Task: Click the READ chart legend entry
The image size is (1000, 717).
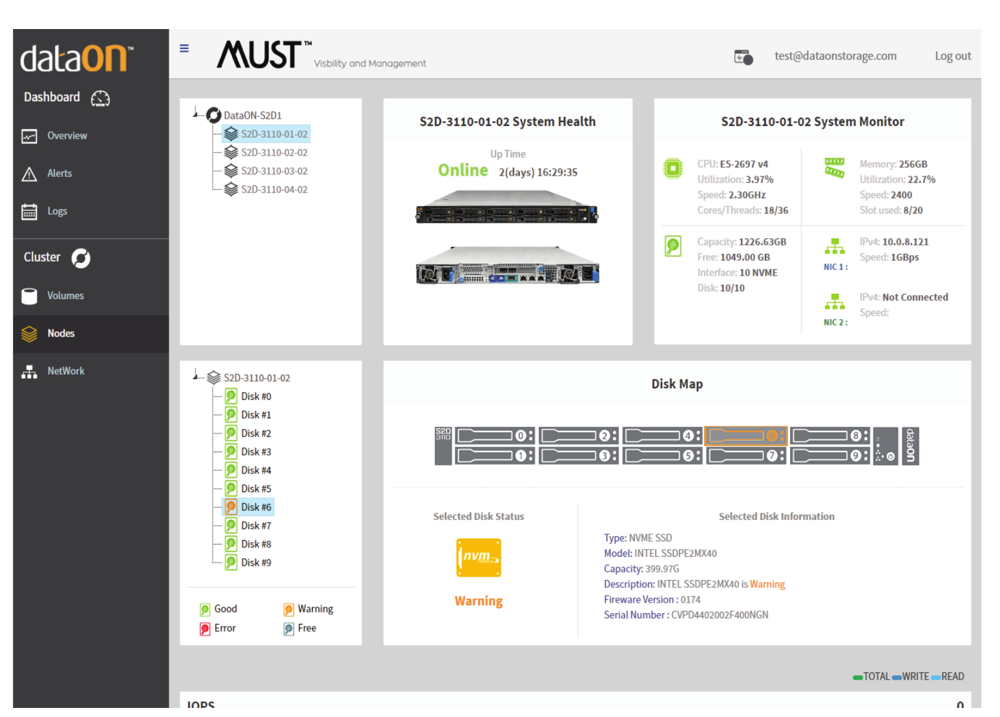Action: pyautogui.click(x=948, y=677)
